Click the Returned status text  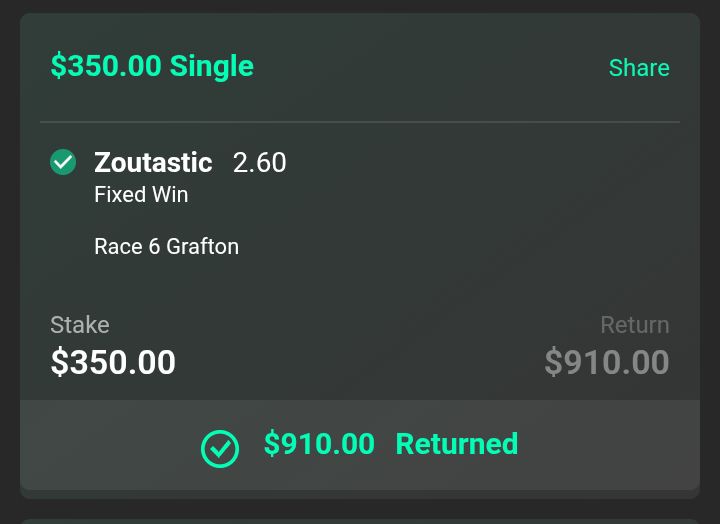(x=457, y=444)
